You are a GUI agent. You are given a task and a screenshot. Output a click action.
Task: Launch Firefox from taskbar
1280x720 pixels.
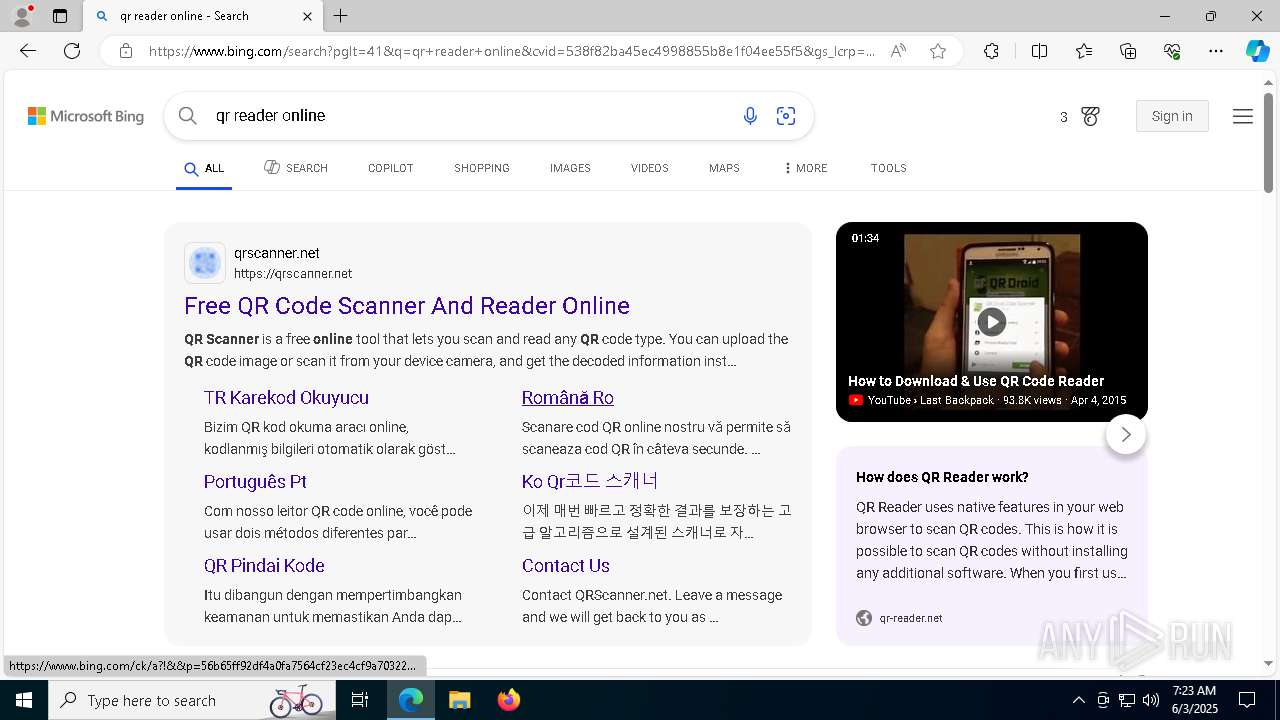click(509, 700)
